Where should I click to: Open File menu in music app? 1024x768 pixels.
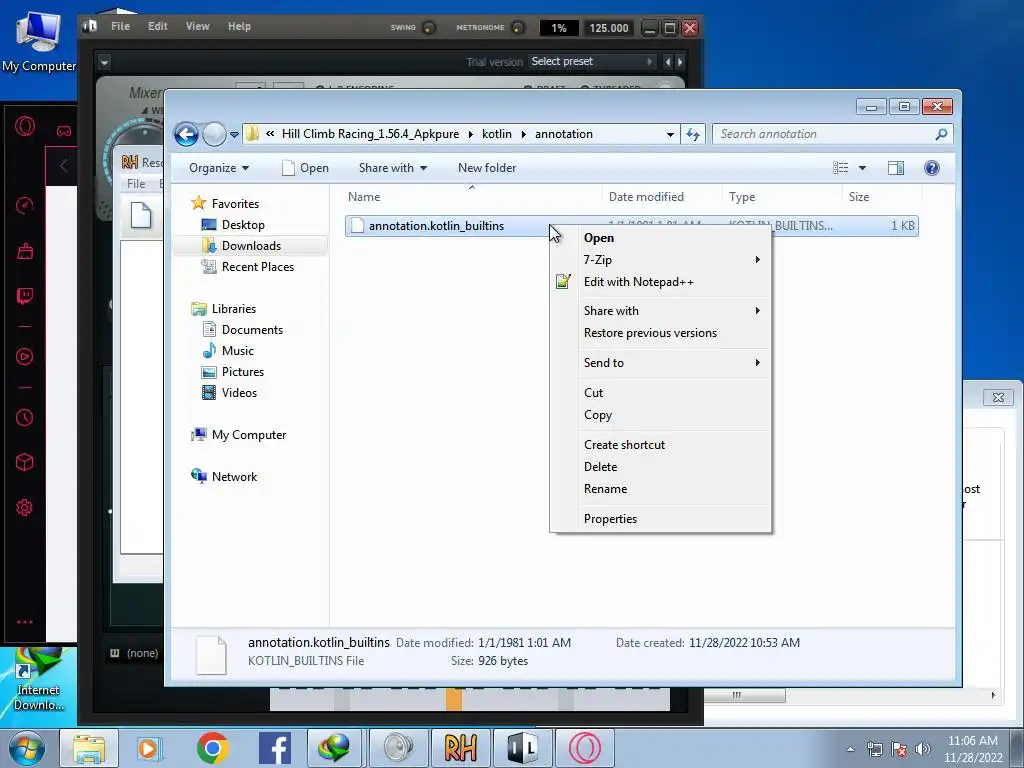point(120,26)
